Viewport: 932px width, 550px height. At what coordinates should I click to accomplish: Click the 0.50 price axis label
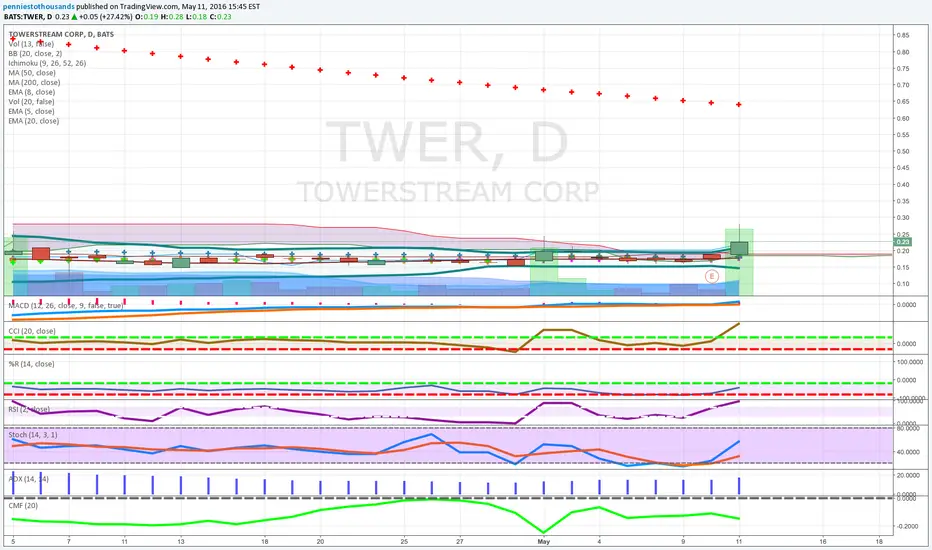pos(903,151)
